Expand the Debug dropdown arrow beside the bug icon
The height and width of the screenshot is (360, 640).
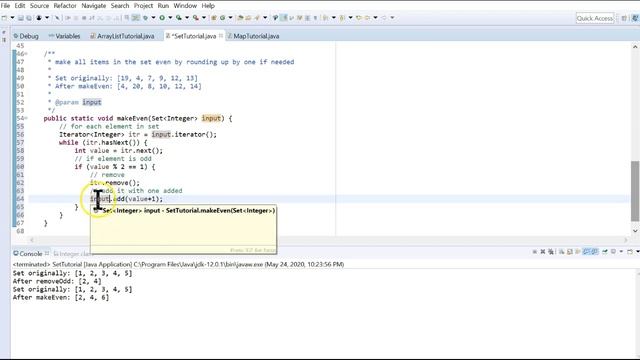(153, 18)
